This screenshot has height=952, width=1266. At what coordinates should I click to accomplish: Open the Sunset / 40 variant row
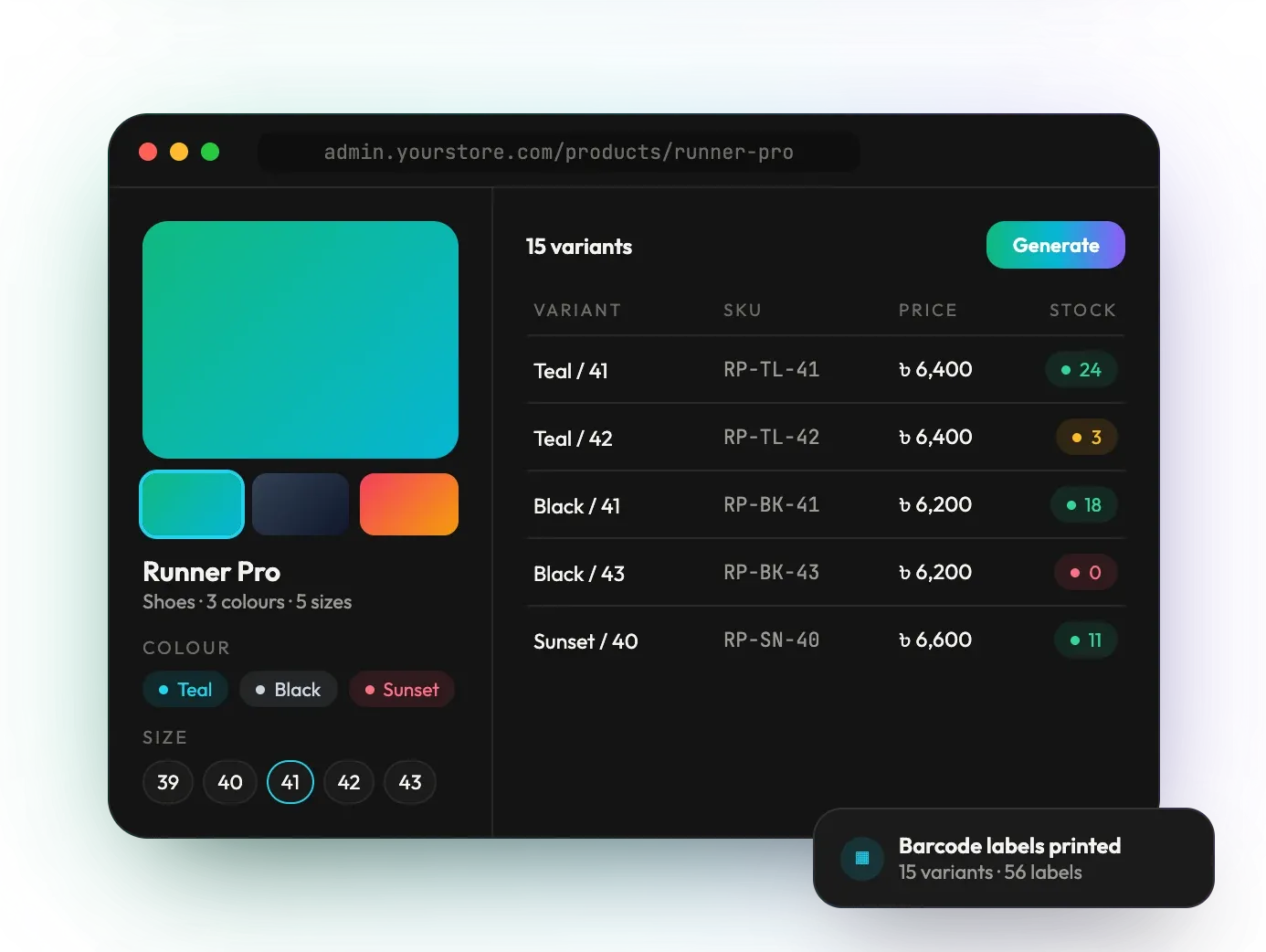[x=826, y=640]
